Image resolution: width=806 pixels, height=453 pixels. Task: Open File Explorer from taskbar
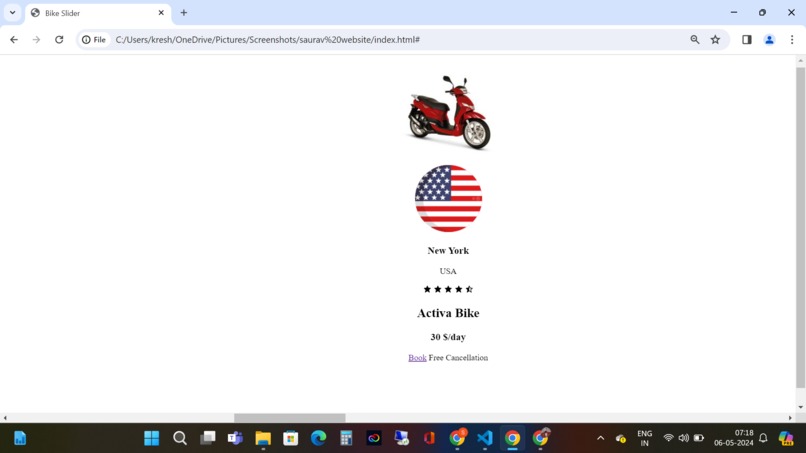tap(263, 438)
